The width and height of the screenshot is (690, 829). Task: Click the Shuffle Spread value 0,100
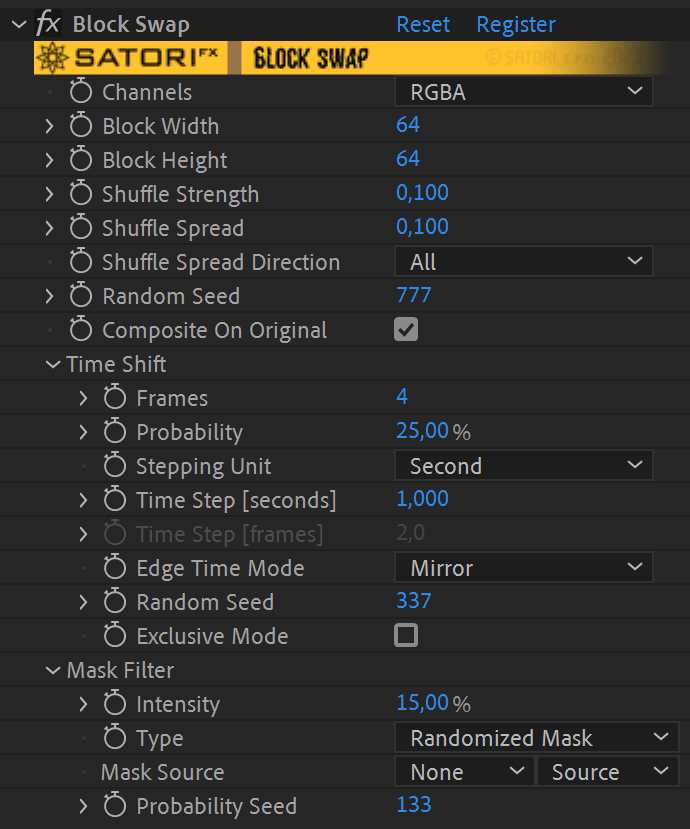[422, 227]
